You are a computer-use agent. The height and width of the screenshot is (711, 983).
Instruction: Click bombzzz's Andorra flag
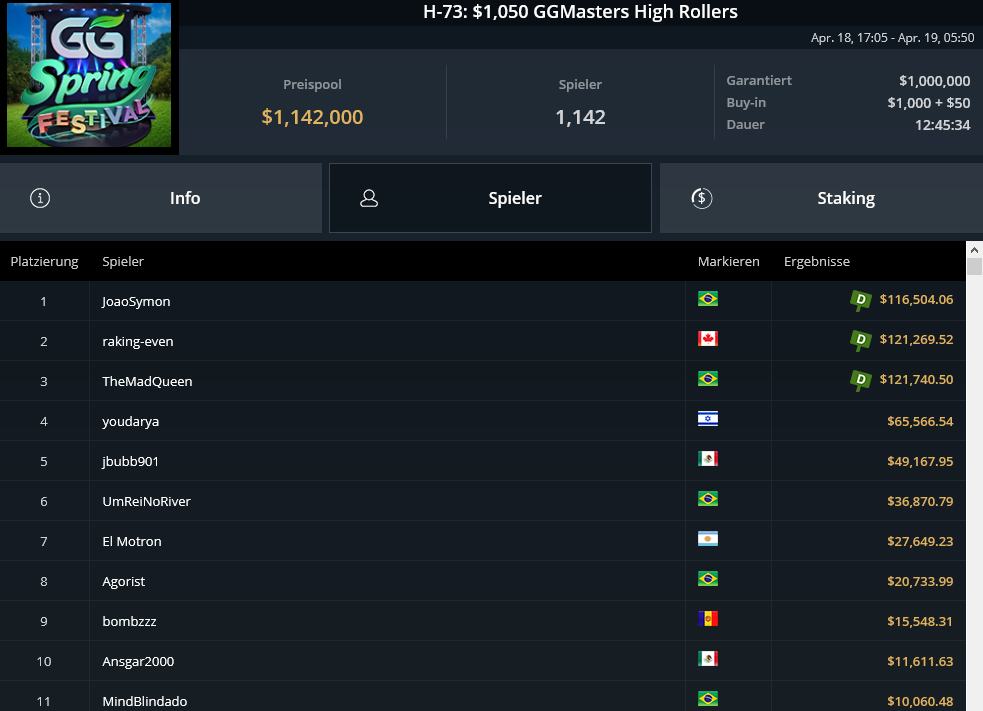[x=708, y=619]
